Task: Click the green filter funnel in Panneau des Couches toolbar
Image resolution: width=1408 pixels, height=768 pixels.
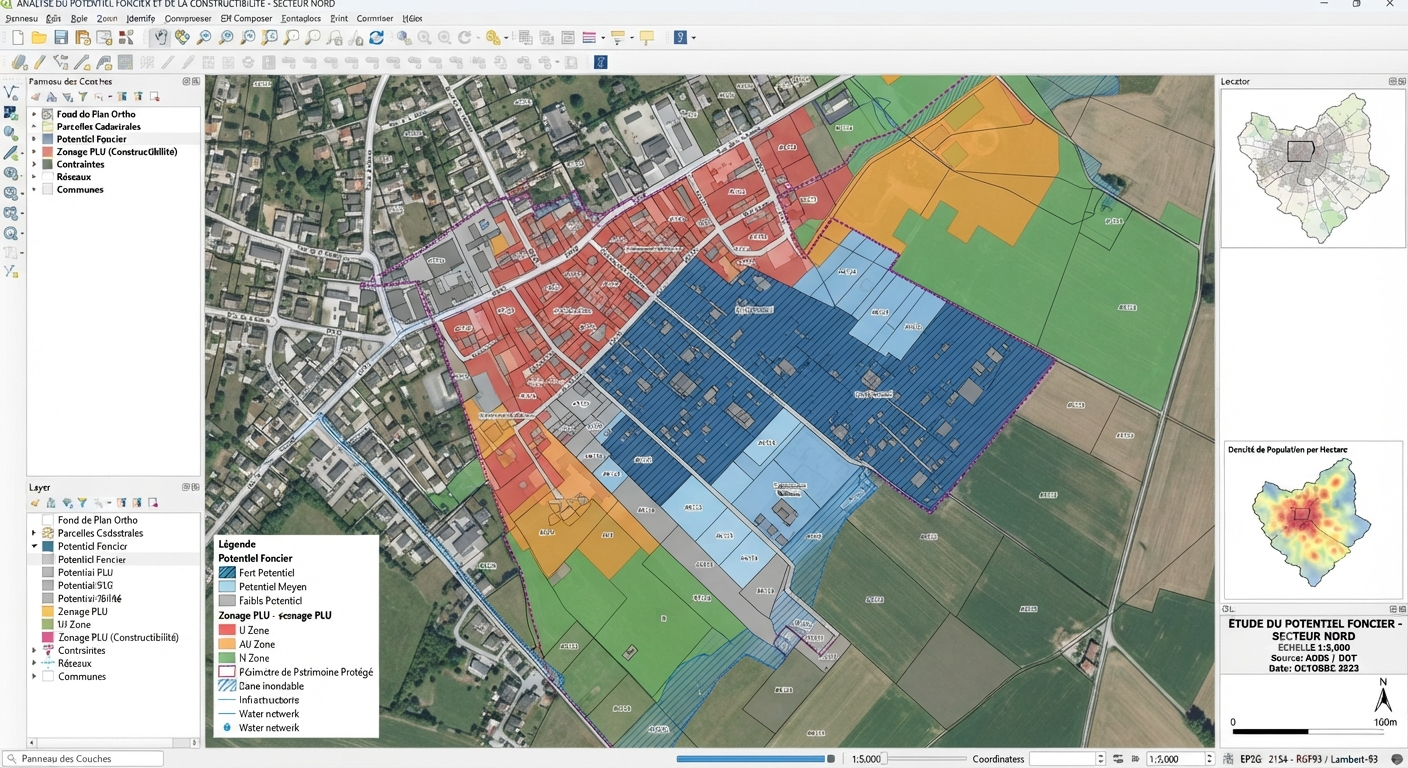Action: coord(83,97)
